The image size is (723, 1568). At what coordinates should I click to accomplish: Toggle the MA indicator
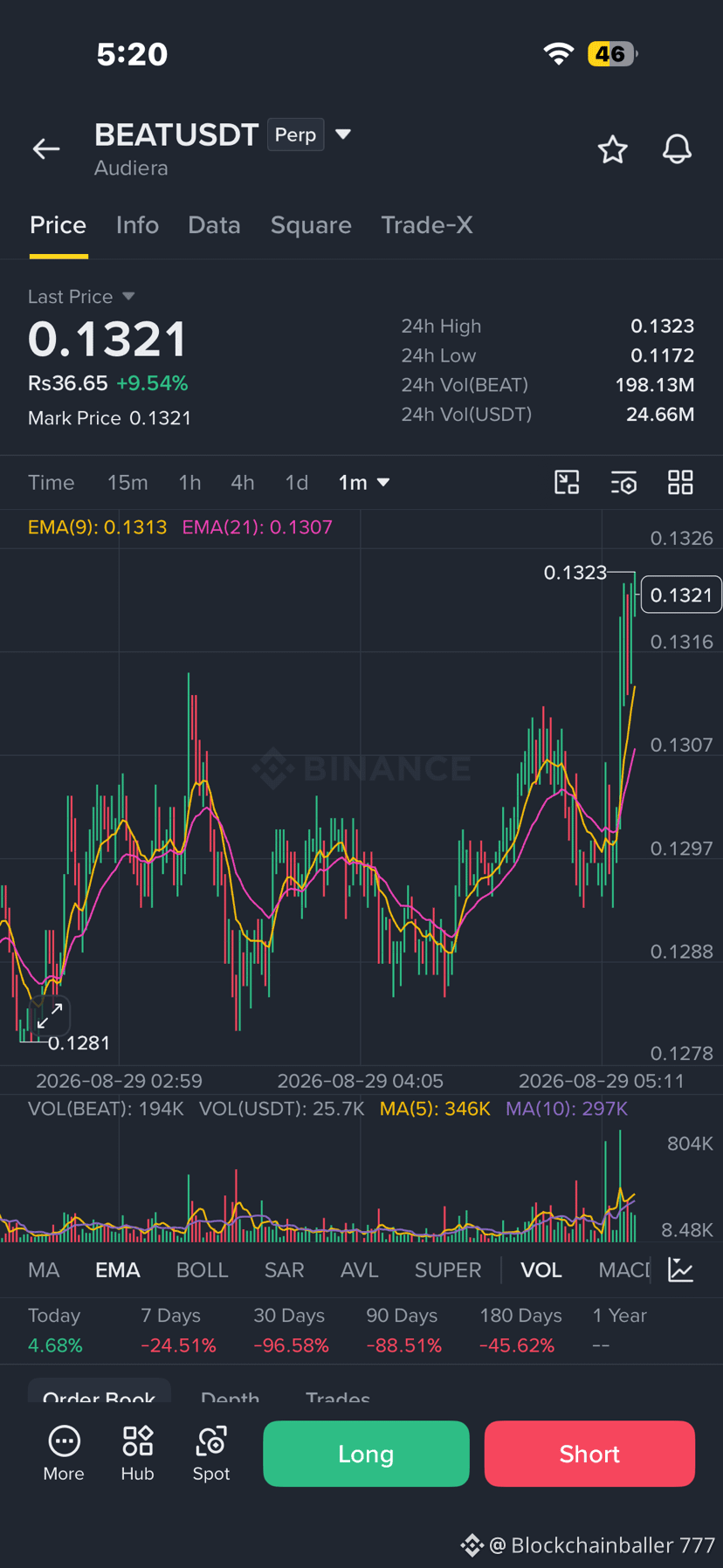[x=44, y=1270]
